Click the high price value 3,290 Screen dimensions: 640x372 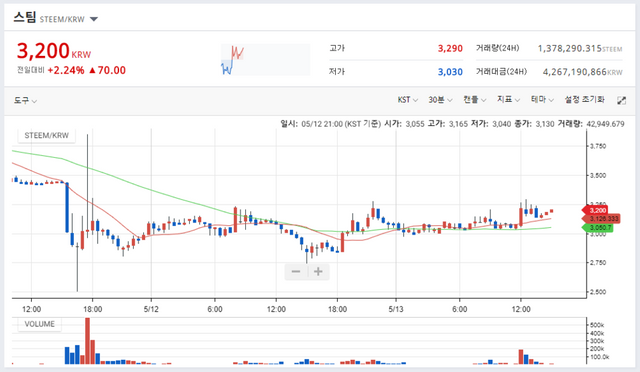pyautogui.click(x=450, y=49)
